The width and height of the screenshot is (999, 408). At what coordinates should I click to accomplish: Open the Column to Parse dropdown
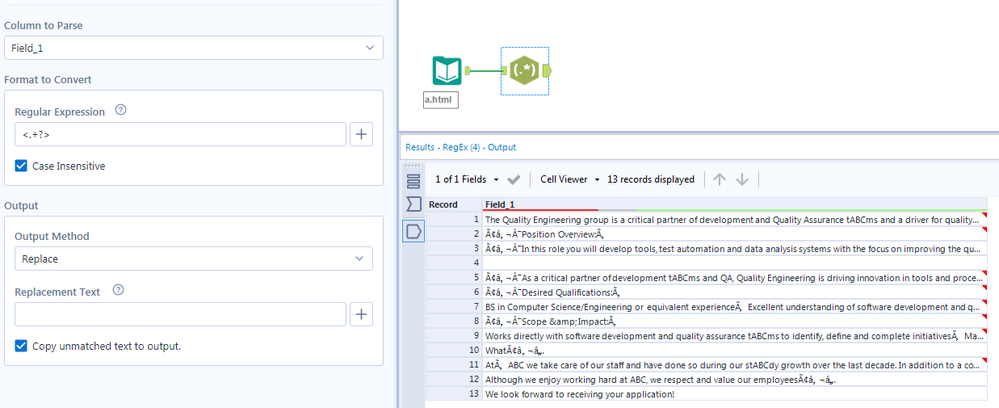click(x=194, y=48)
